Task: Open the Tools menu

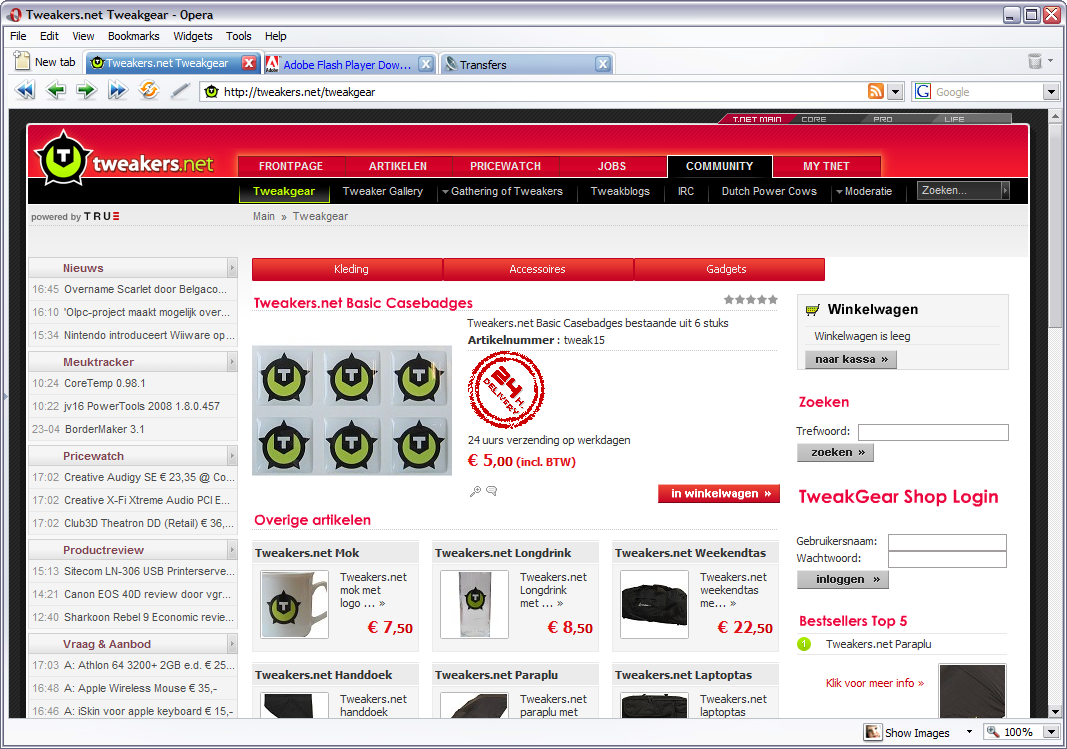Action: (239, 36)
